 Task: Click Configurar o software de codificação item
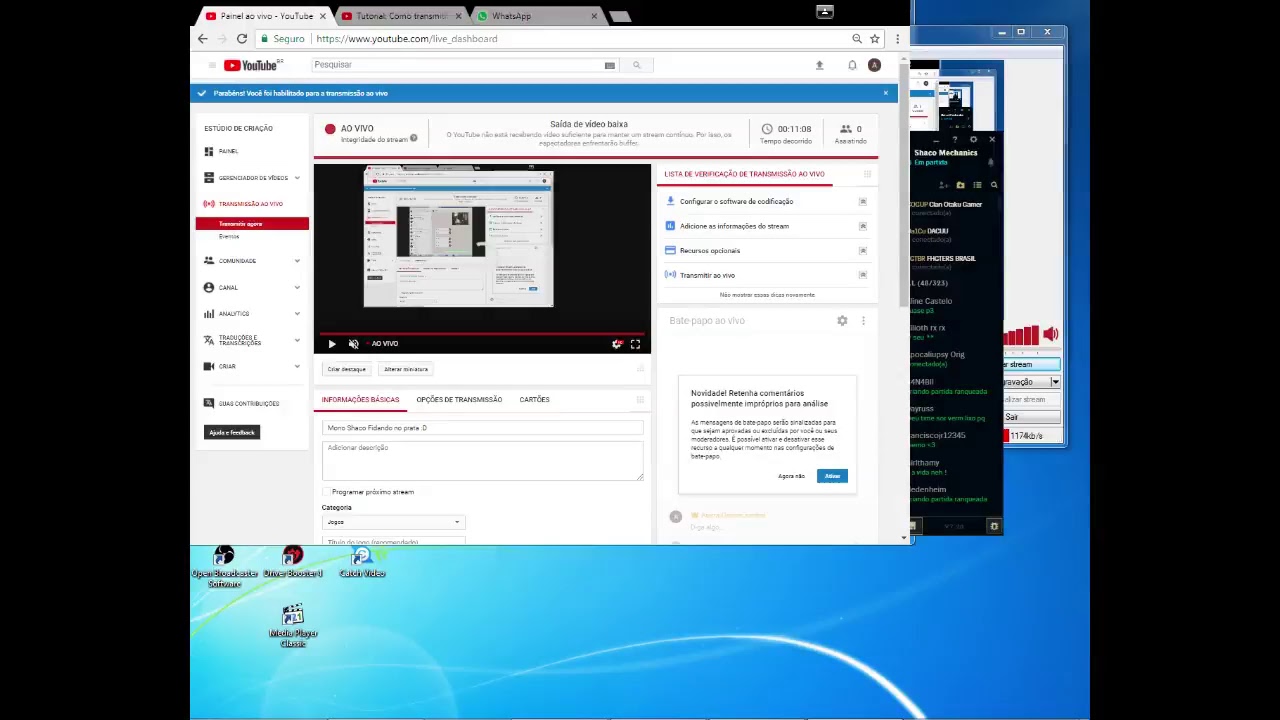point(736,201)
